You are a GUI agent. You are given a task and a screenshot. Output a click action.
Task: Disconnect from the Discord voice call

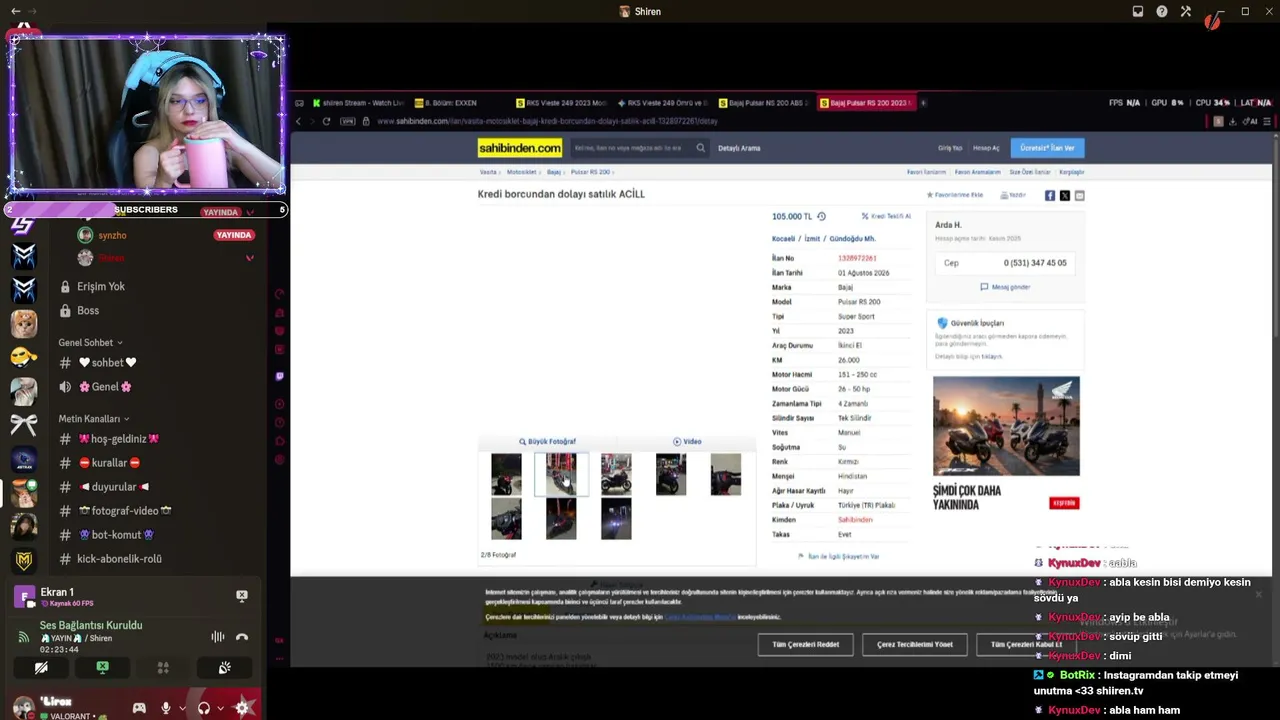(x=241, y=637)
